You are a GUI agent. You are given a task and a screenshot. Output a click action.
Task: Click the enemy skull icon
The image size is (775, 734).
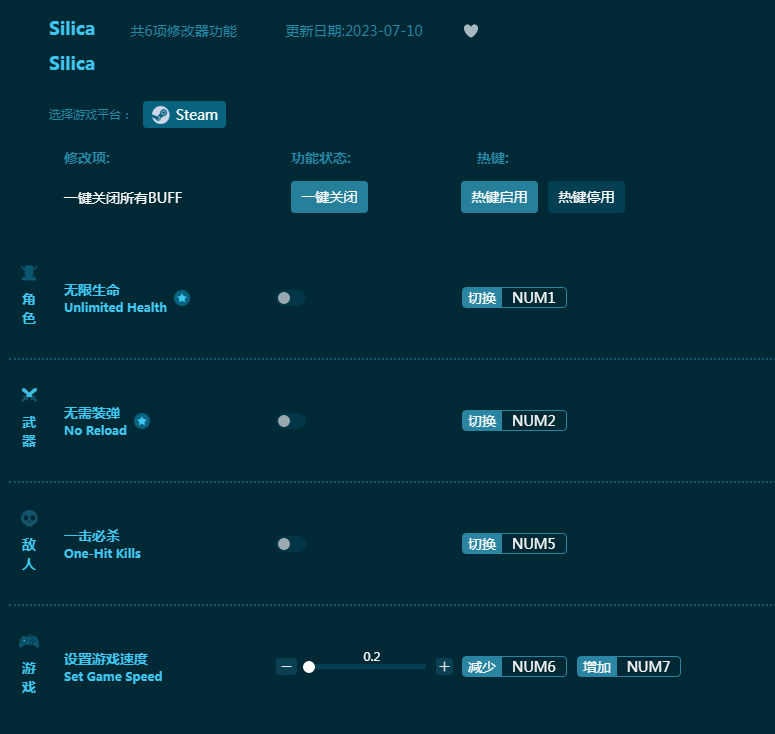[29, 518]
